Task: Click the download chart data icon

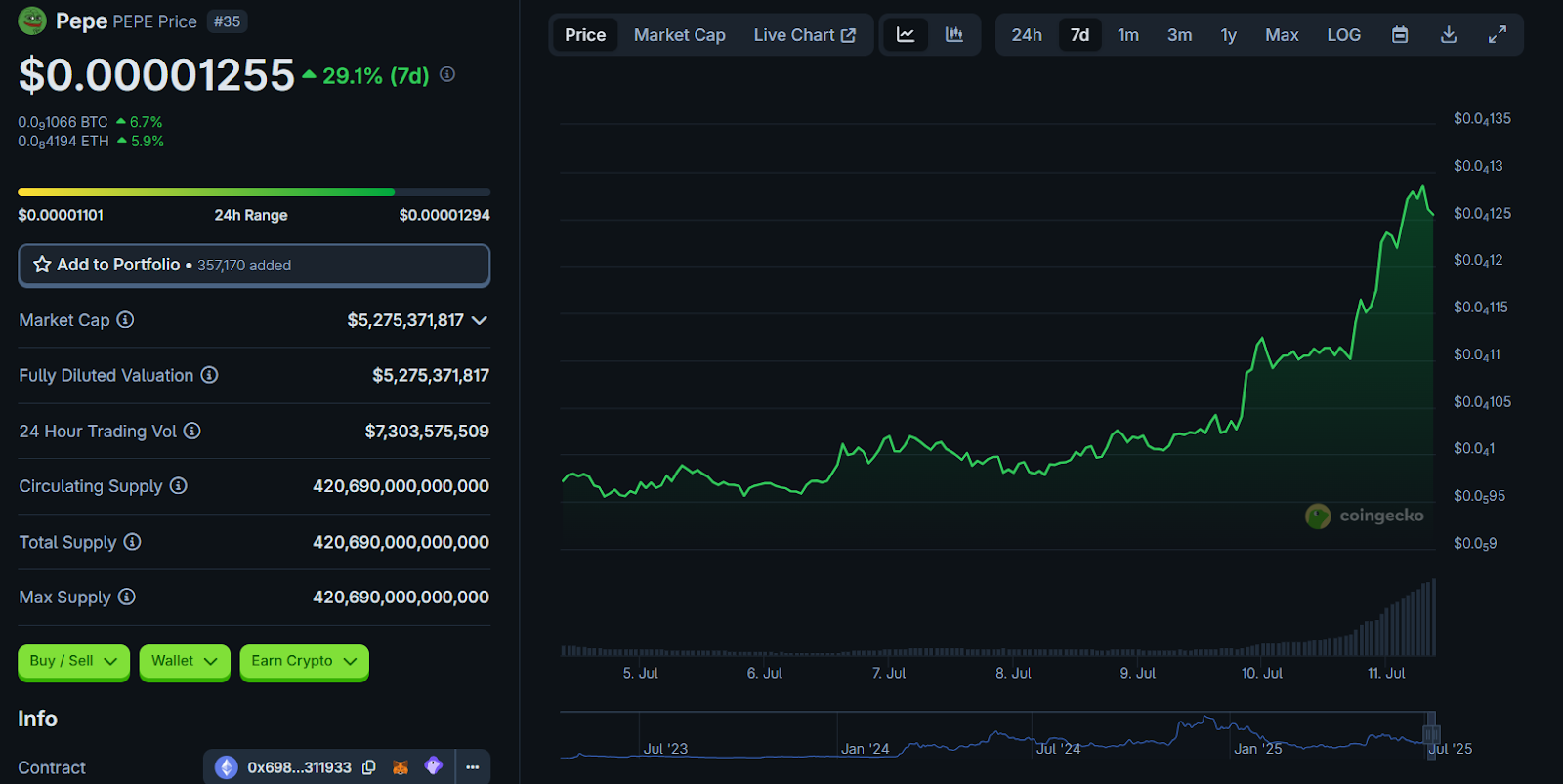Action: pos(1449,35)
